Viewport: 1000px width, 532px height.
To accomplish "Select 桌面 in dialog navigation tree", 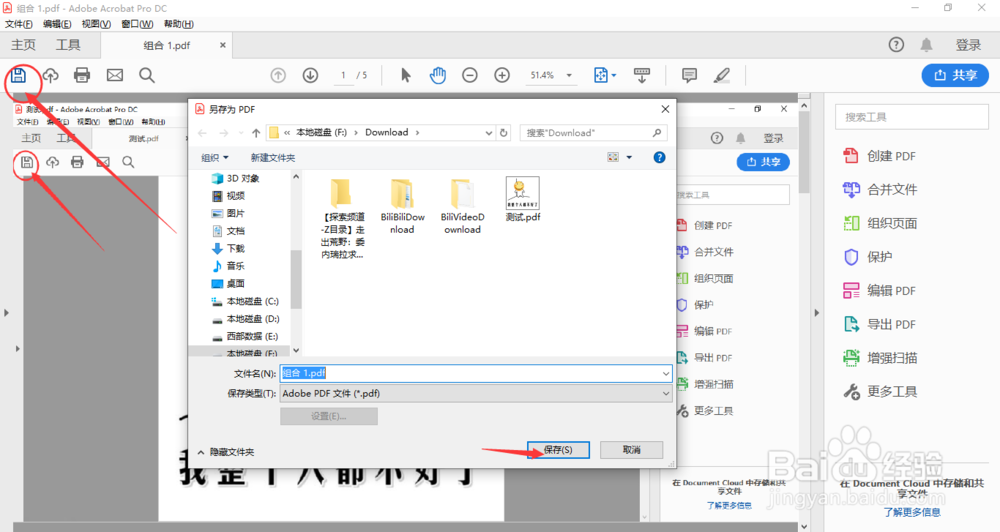I will click(228, 283).
